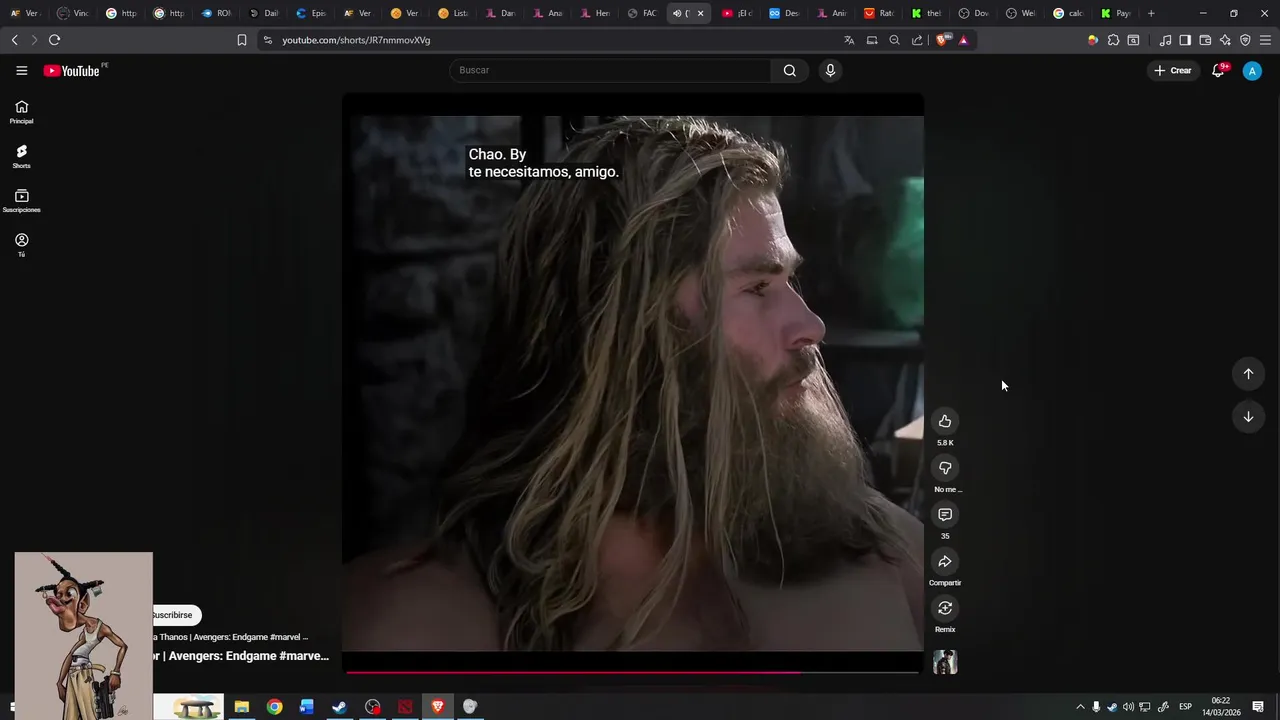Open the media control music note icon
This screenshot has width=1280, height=720.
(1165, 40)
